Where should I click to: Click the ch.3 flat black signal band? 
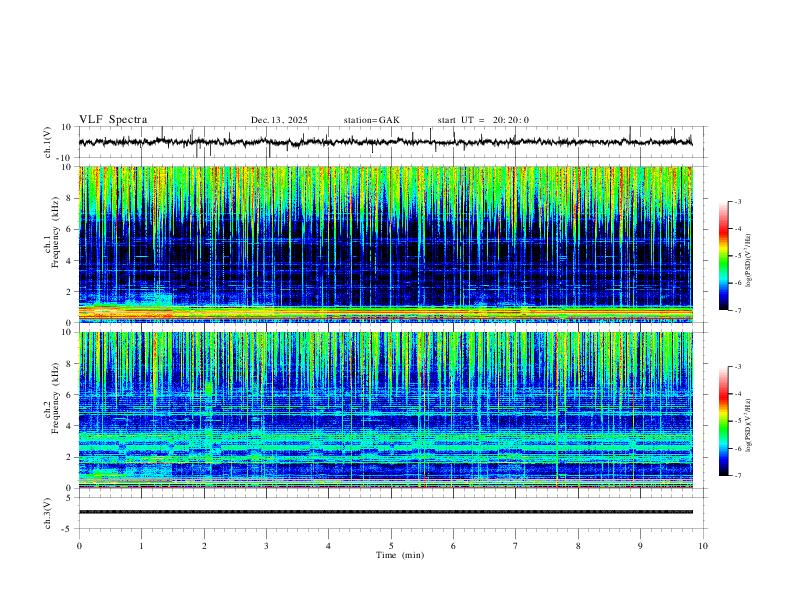click(385, 512)
